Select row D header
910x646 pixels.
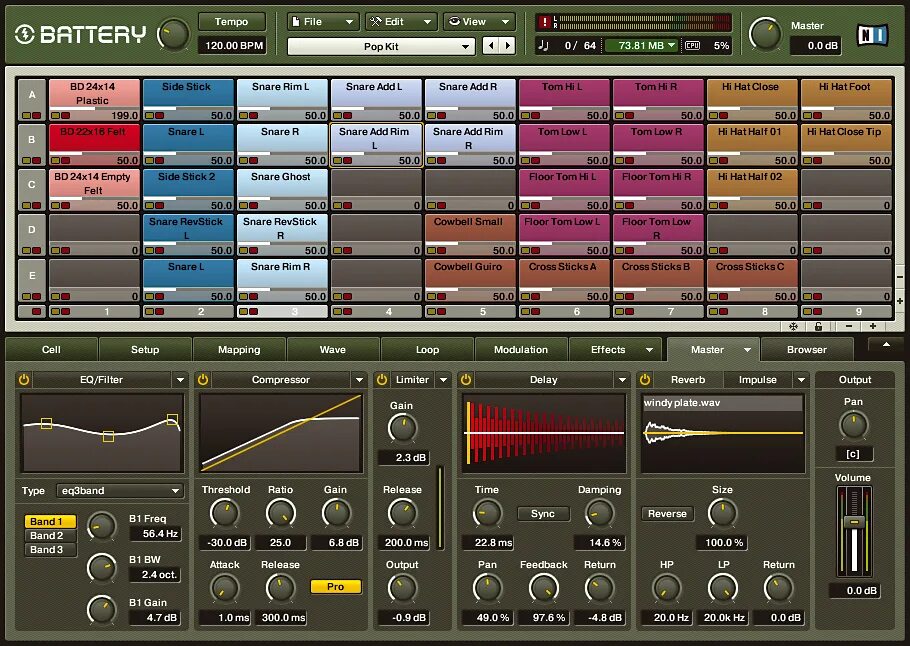(x=32, y=234)
